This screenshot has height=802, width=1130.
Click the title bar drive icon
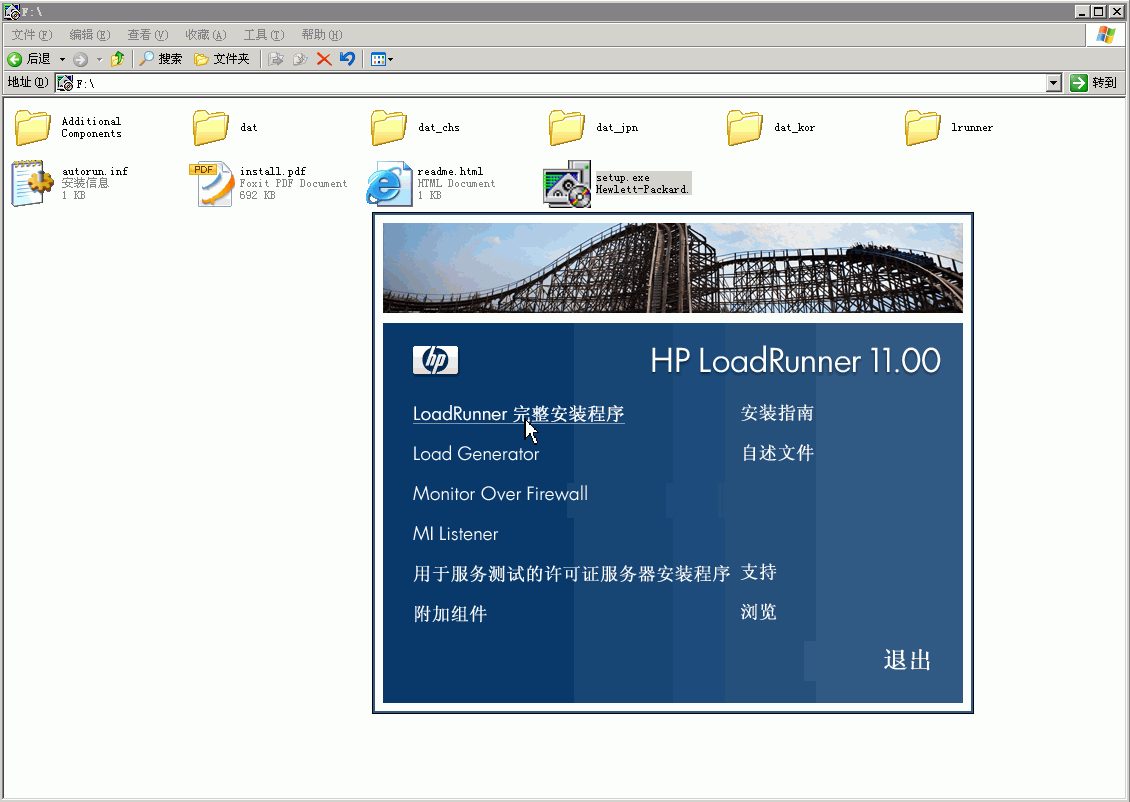(x=11, y=12)
